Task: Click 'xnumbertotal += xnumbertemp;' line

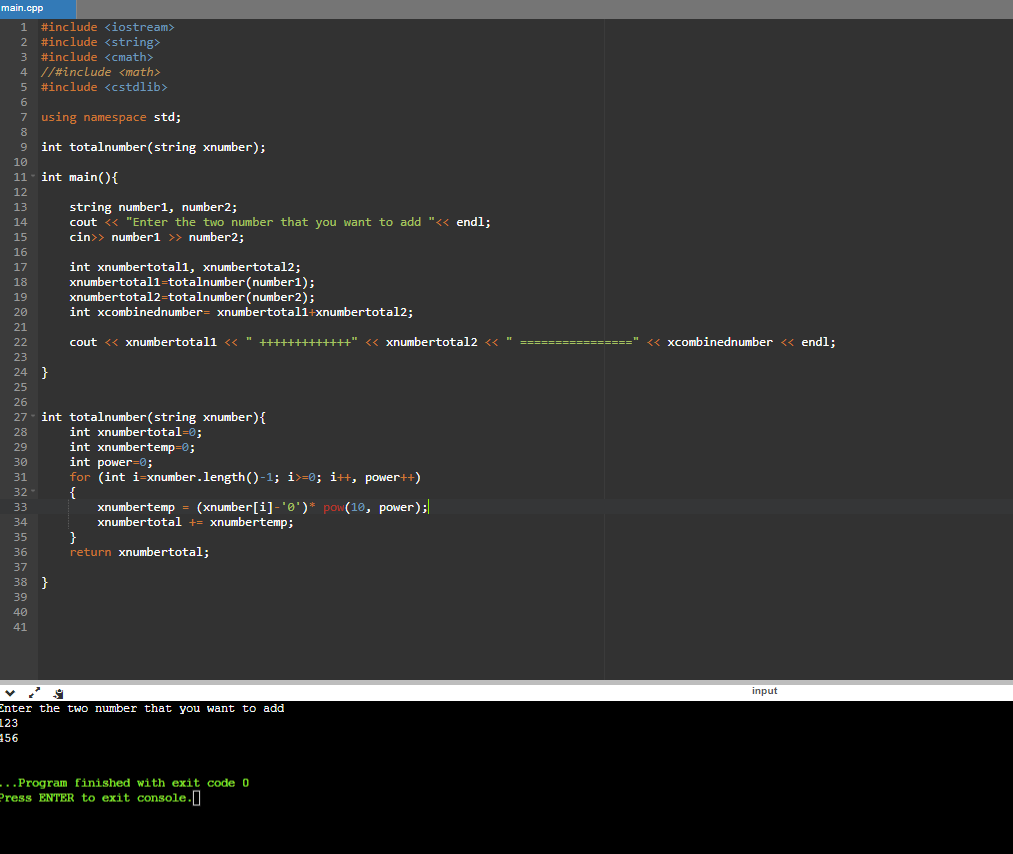Action: click(x=195, y=522)
